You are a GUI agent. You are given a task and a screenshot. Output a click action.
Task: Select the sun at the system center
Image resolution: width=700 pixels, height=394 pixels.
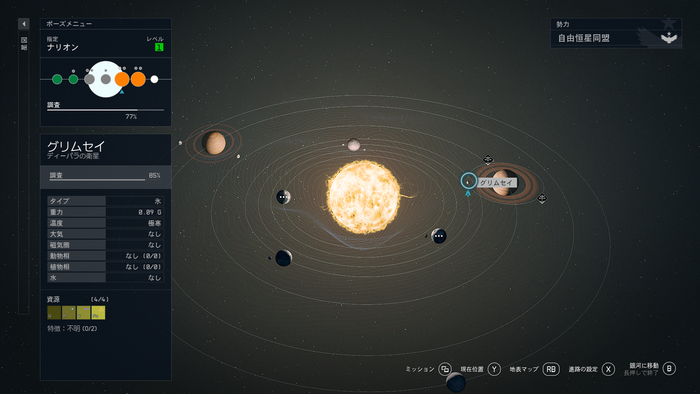point(363,197)
